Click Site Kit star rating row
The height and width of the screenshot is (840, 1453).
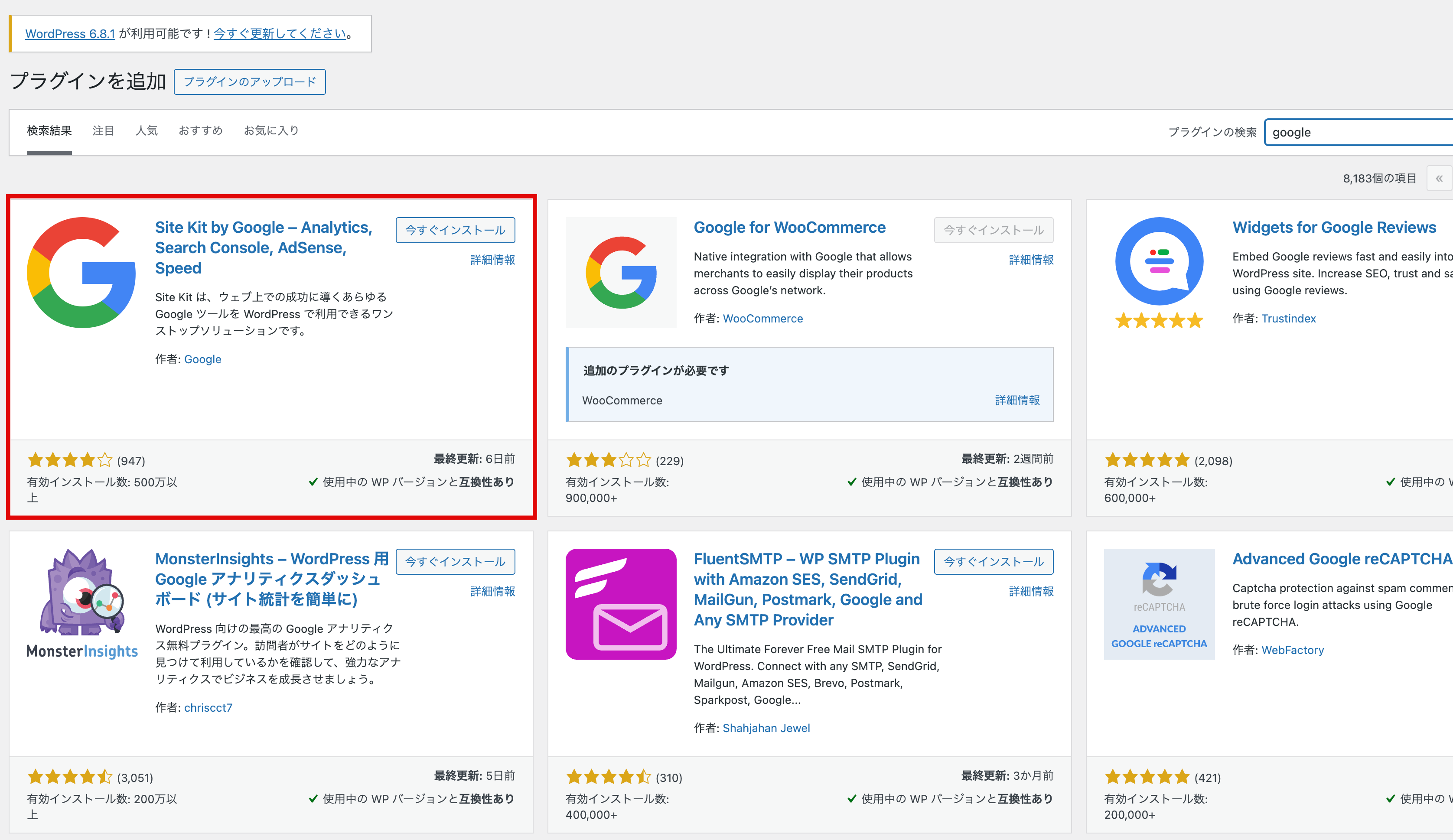point(87,460)
